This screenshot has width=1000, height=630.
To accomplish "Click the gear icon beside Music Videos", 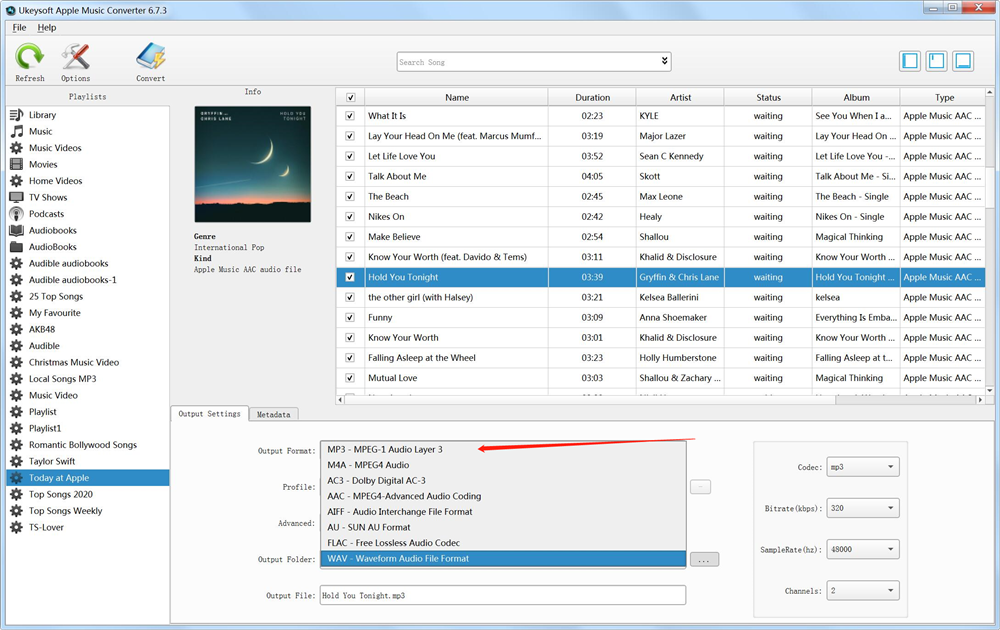I will tap(17, 148).
